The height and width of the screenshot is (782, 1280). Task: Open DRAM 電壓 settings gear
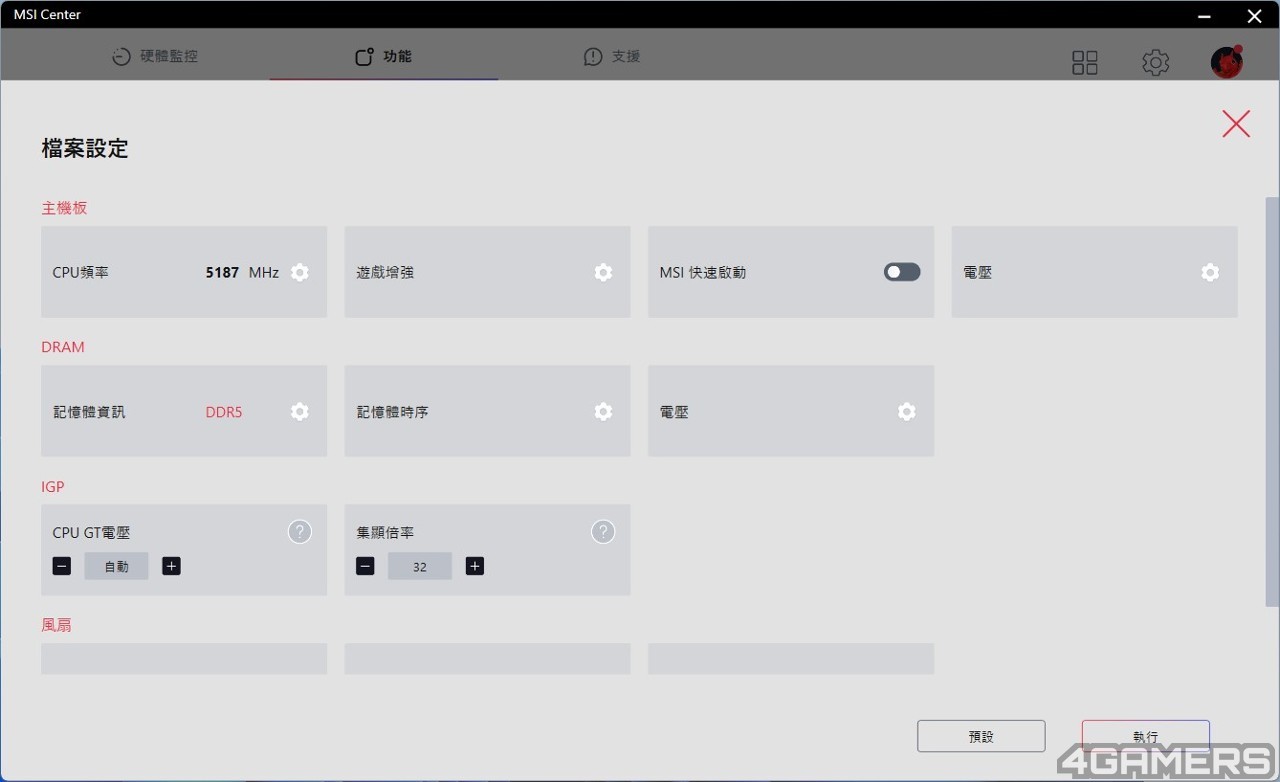[x=907, y=411]
